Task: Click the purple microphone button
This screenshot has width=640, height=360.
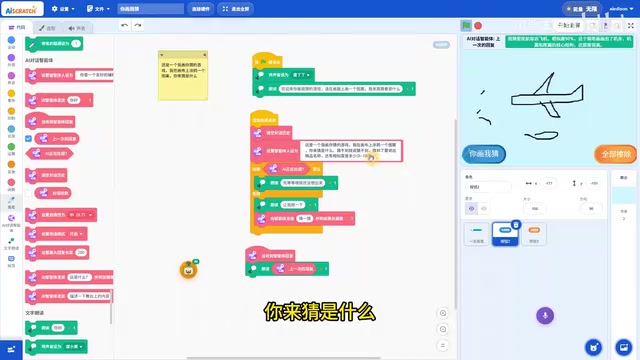Action: pyautogui.click(x=545, y=315)
